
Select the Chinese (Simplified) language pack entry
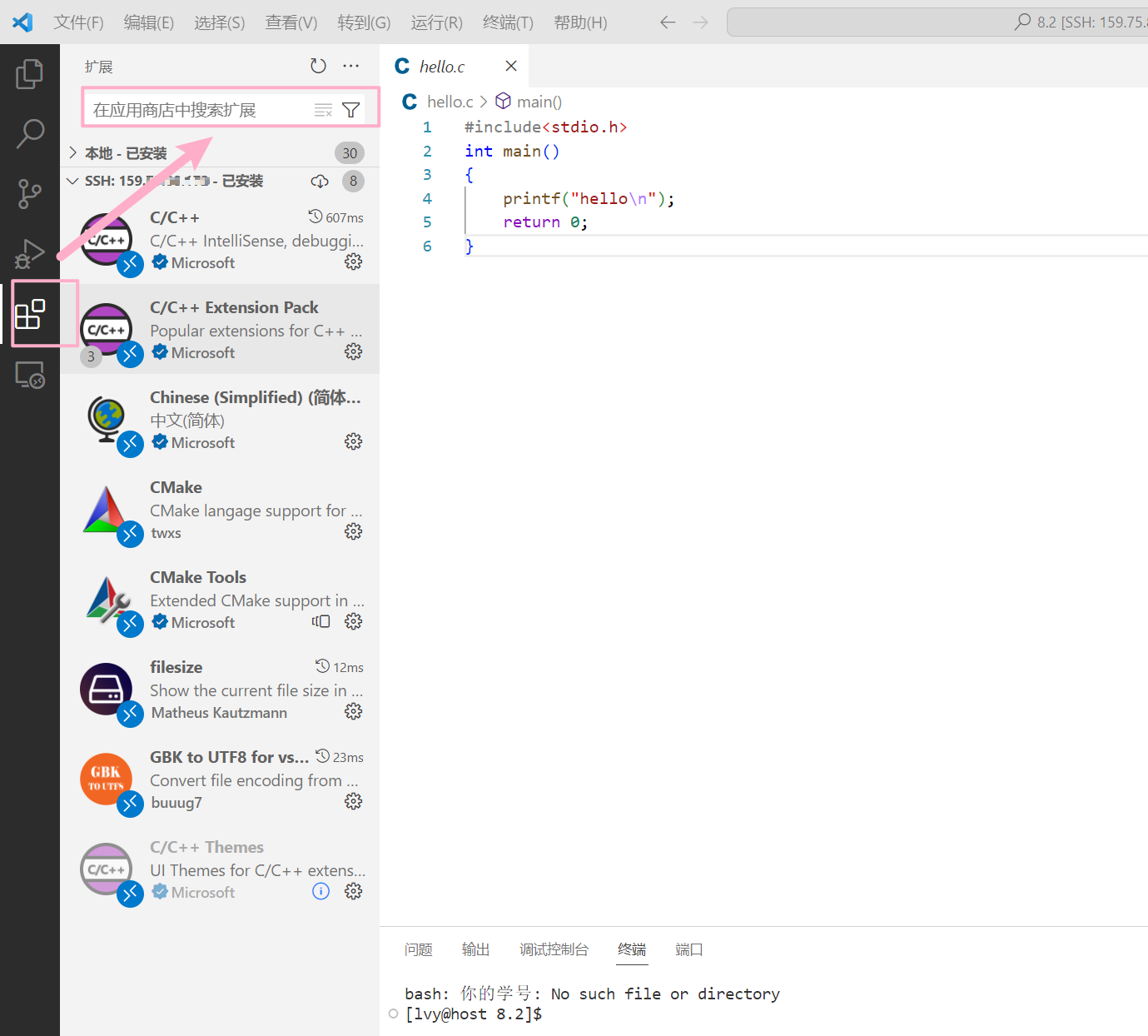[220, 419]
